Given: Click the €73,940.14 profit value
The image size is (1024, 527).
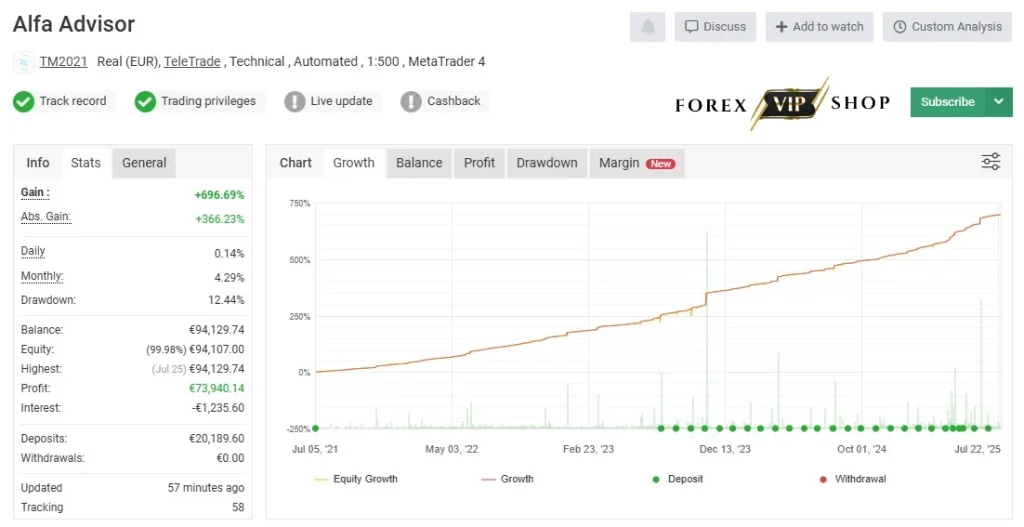Looking at the screenshot, I should (x=217, y=389).
